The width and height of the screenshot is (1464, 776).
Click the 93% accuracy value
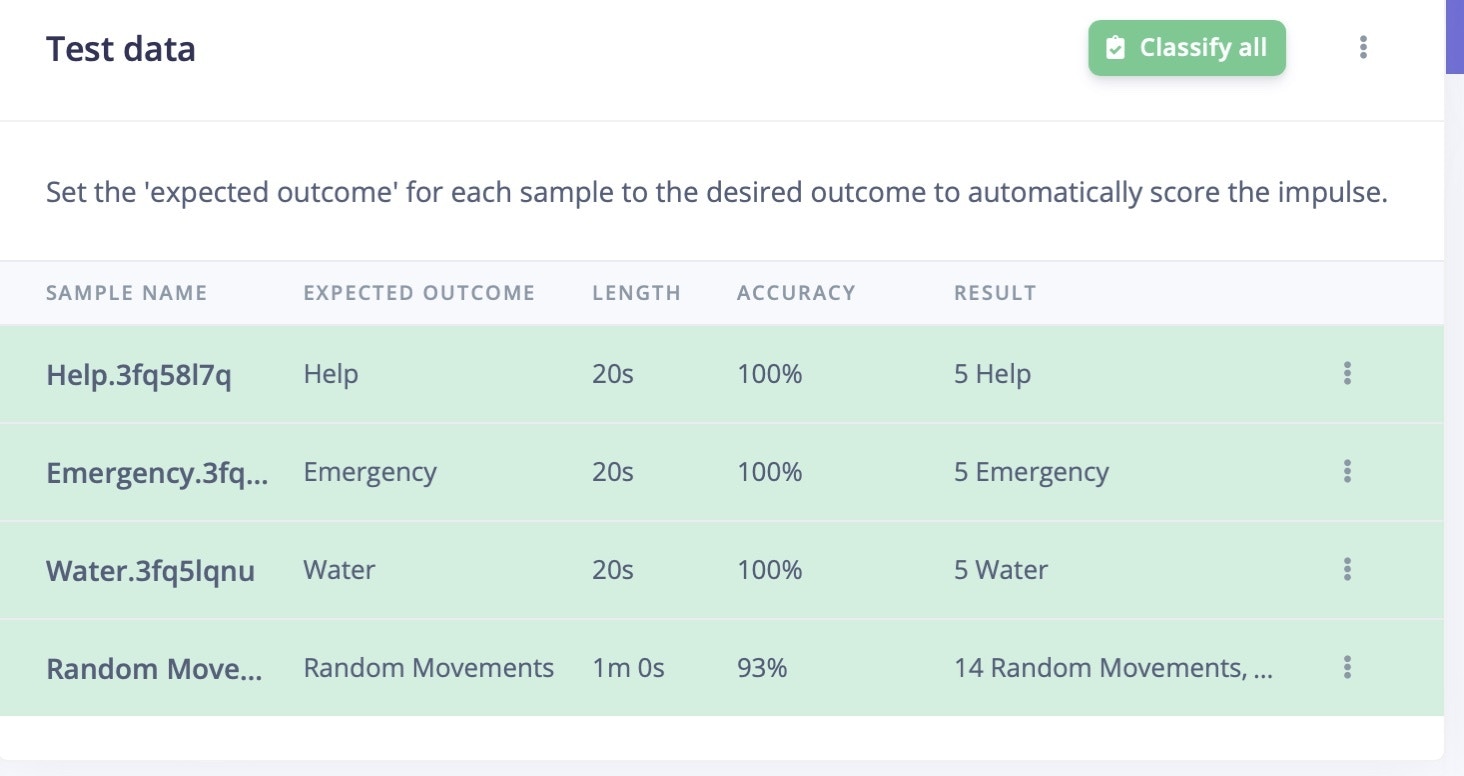click(x=762, y=667)
